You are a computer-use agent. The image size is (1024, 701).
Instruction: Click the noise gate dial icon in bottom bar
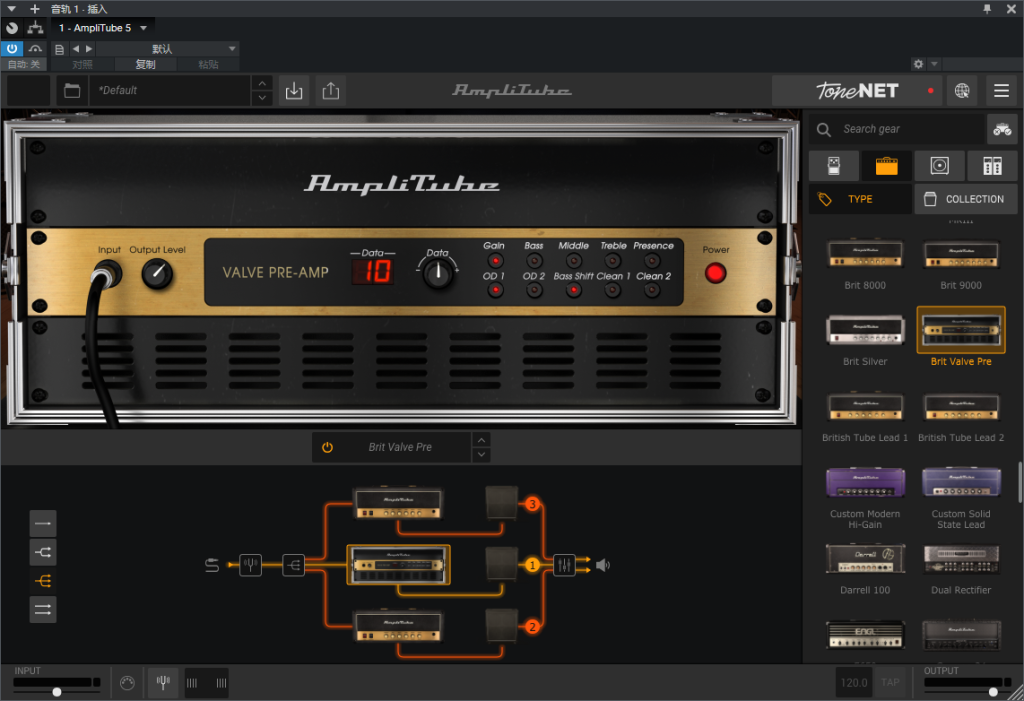click(x=127, y=683)
